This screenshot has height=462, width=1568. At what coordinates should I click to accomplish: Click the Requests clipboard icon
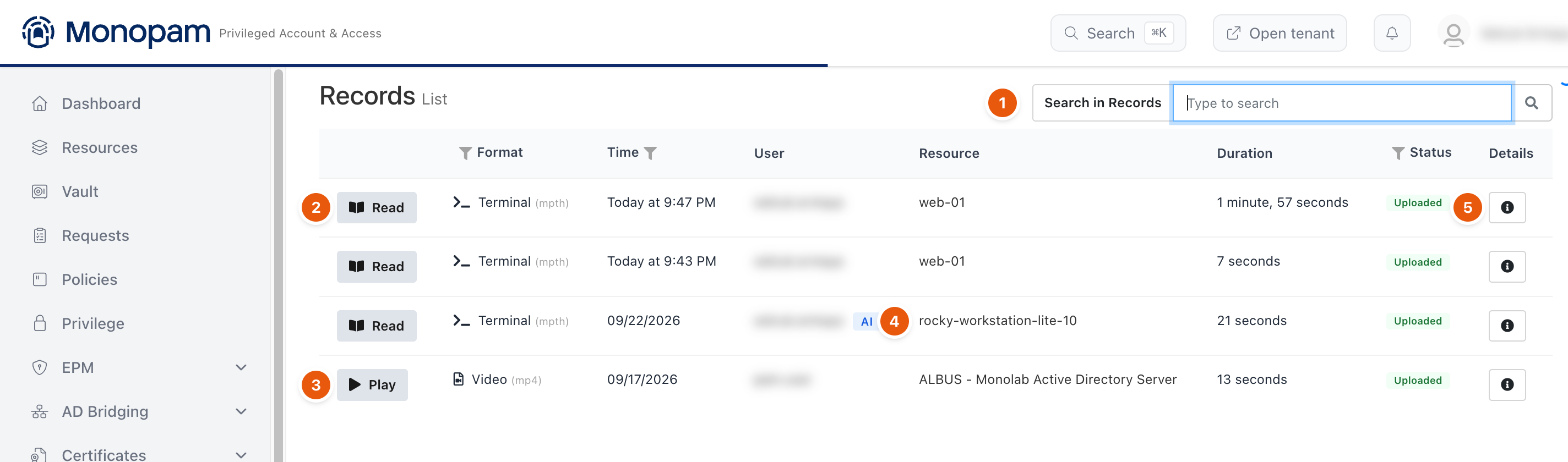click(x=40, y=236)
